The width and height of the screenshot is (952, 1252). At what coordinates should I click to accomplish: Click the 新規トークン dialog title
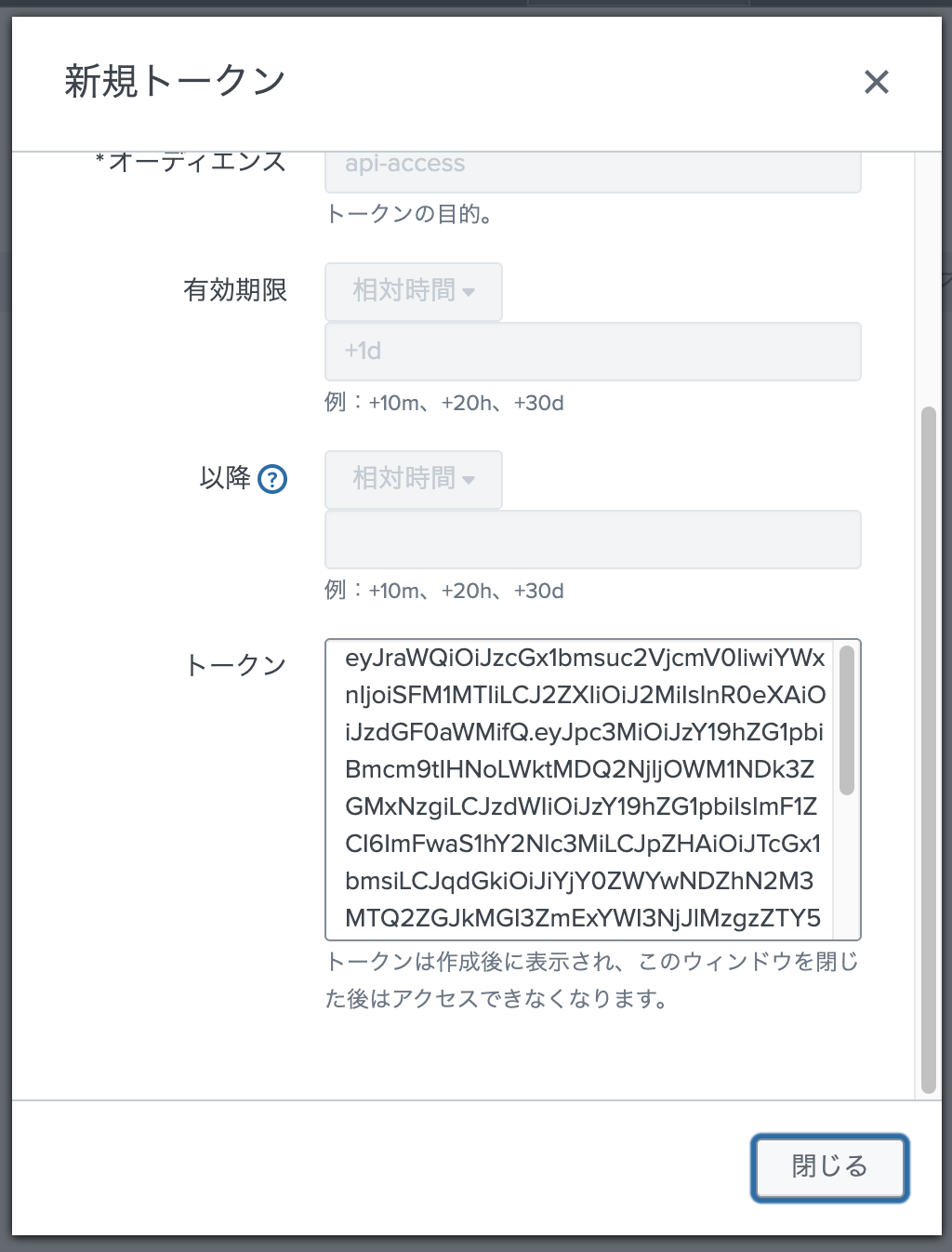coord(174,83)
